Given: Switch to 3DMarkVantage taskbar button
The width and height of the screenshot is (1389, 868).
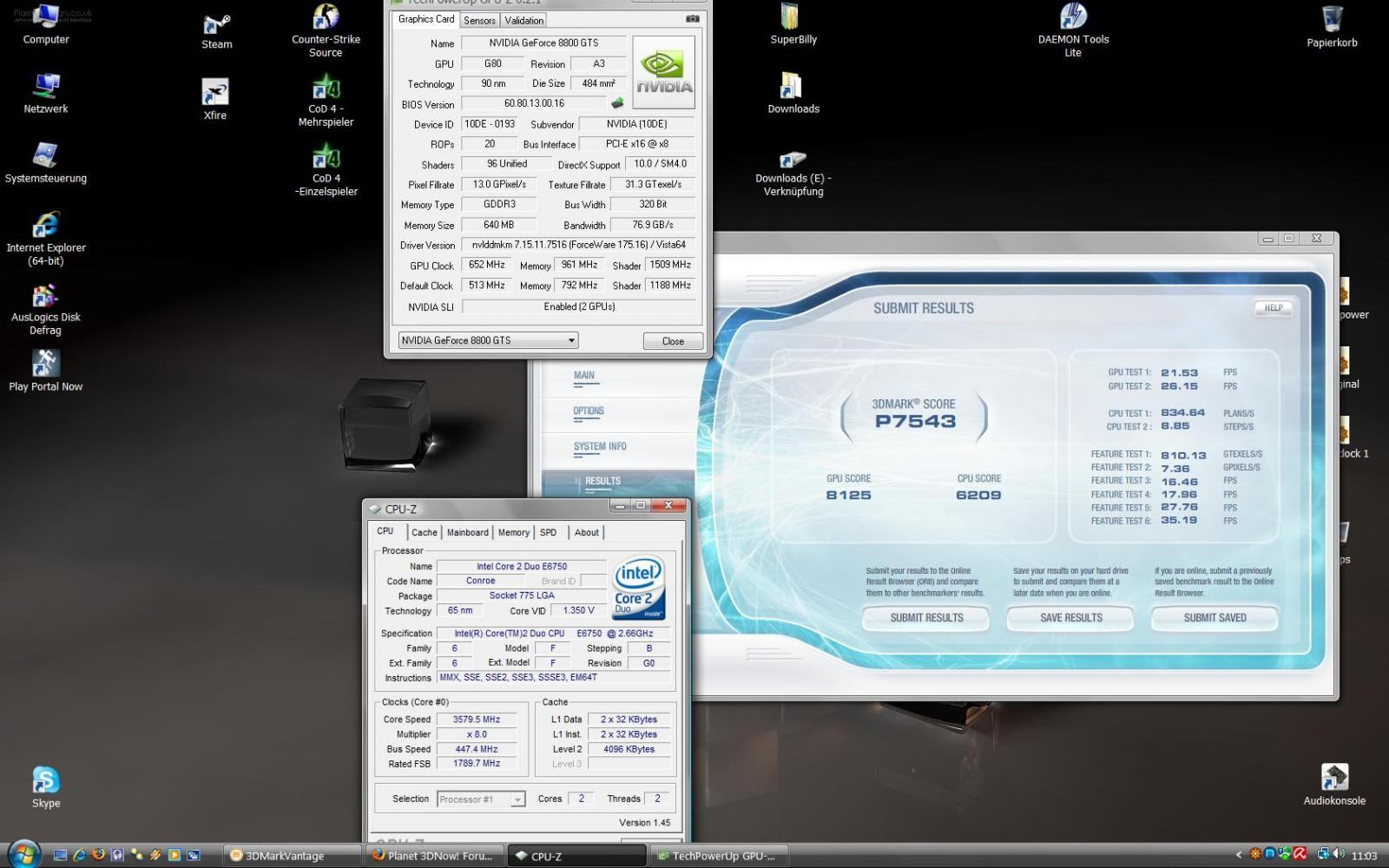Looking at the screenshot, I should (x=293, y=855).
